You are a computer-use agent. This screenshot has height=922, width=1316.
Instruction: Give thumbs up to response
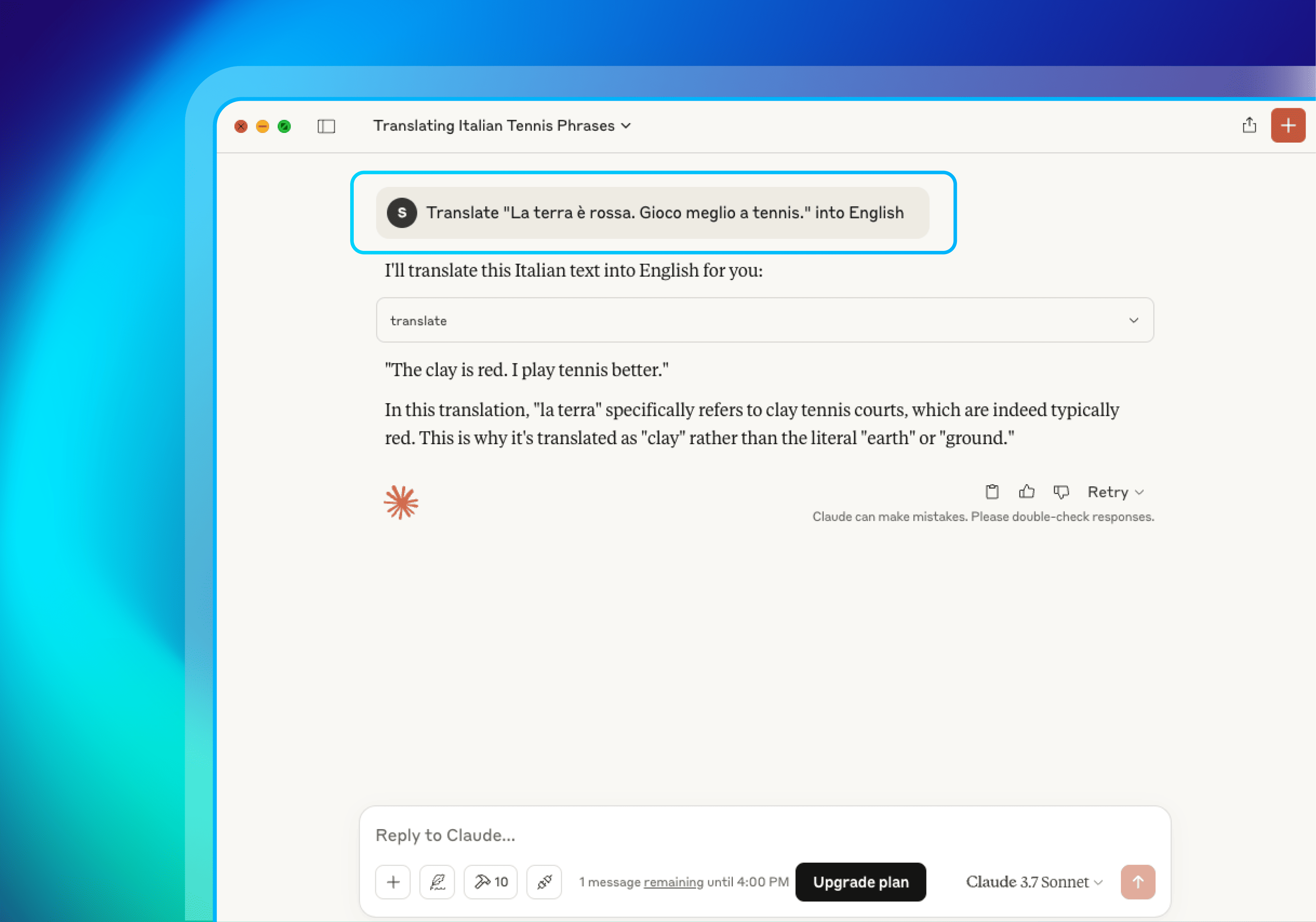pyautogui.click(x=1027, y=492)
